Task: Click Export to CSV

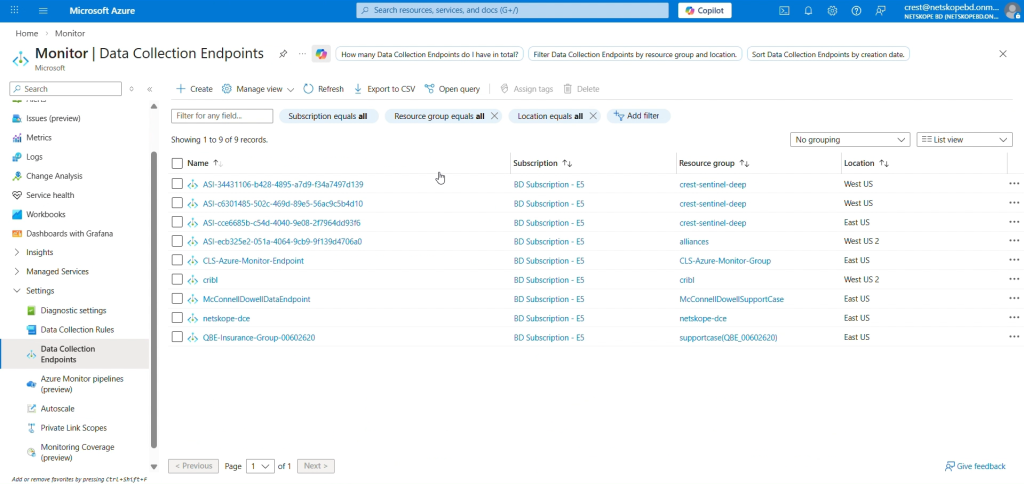Action: [x=384, y=89]
